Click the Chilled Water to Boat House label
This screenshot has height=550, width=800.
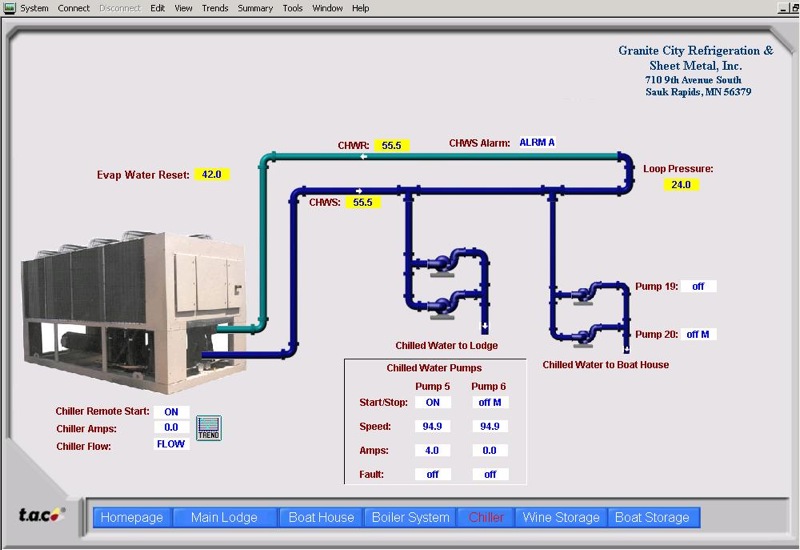[606, 364]
